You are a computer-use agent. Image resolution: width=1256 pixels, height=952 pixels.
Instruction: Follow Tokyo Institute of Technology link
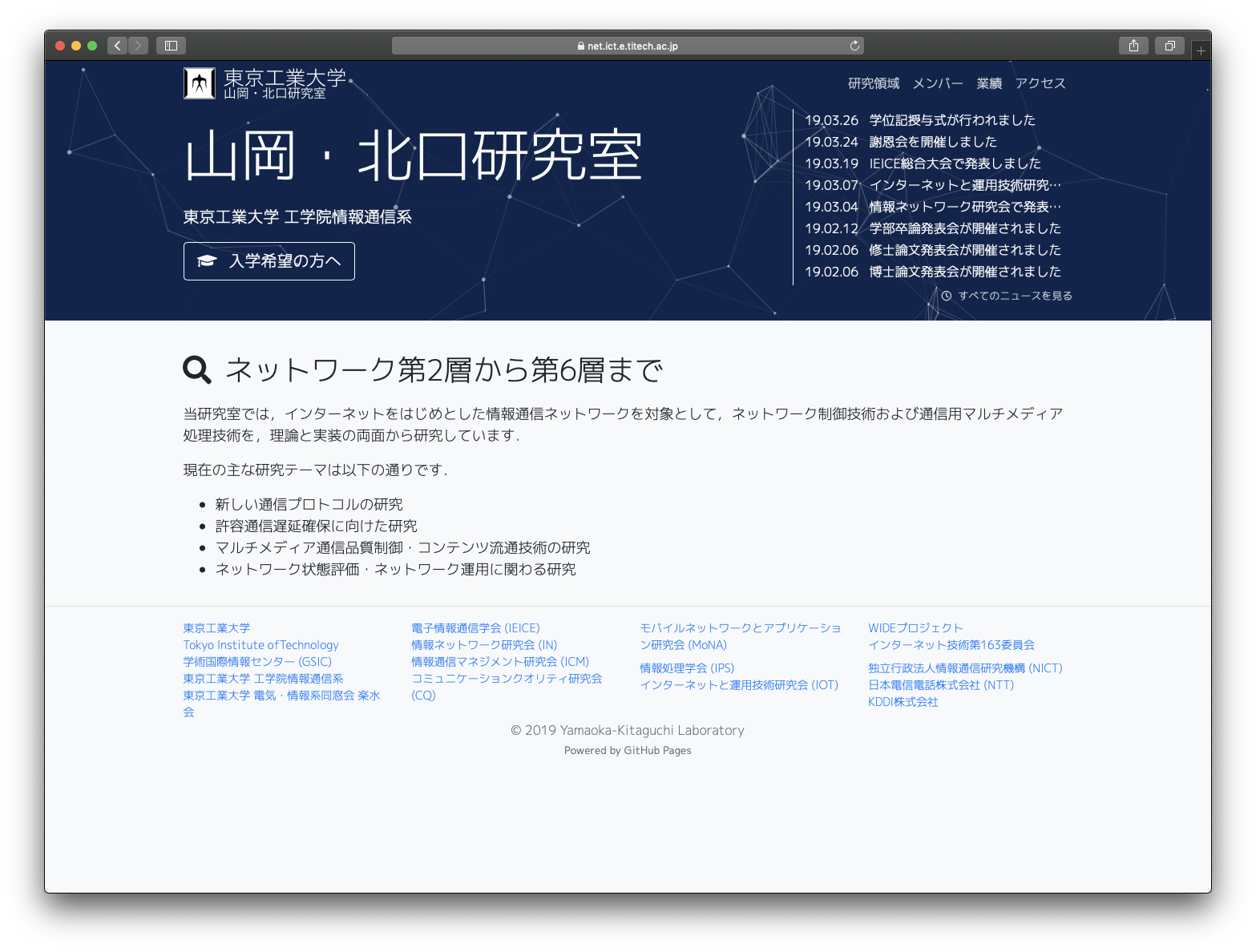tap(260, 645)
